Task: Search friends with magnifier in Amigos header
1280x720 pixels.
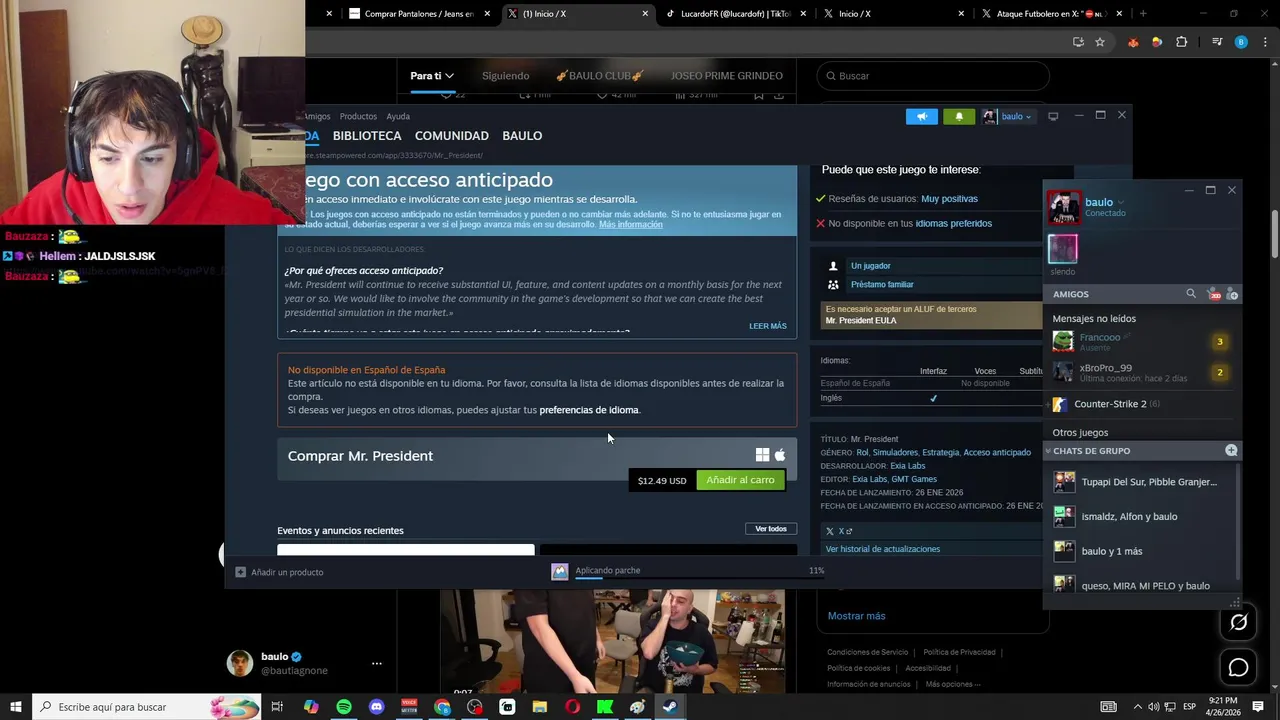Action: tap(1190, 294)
